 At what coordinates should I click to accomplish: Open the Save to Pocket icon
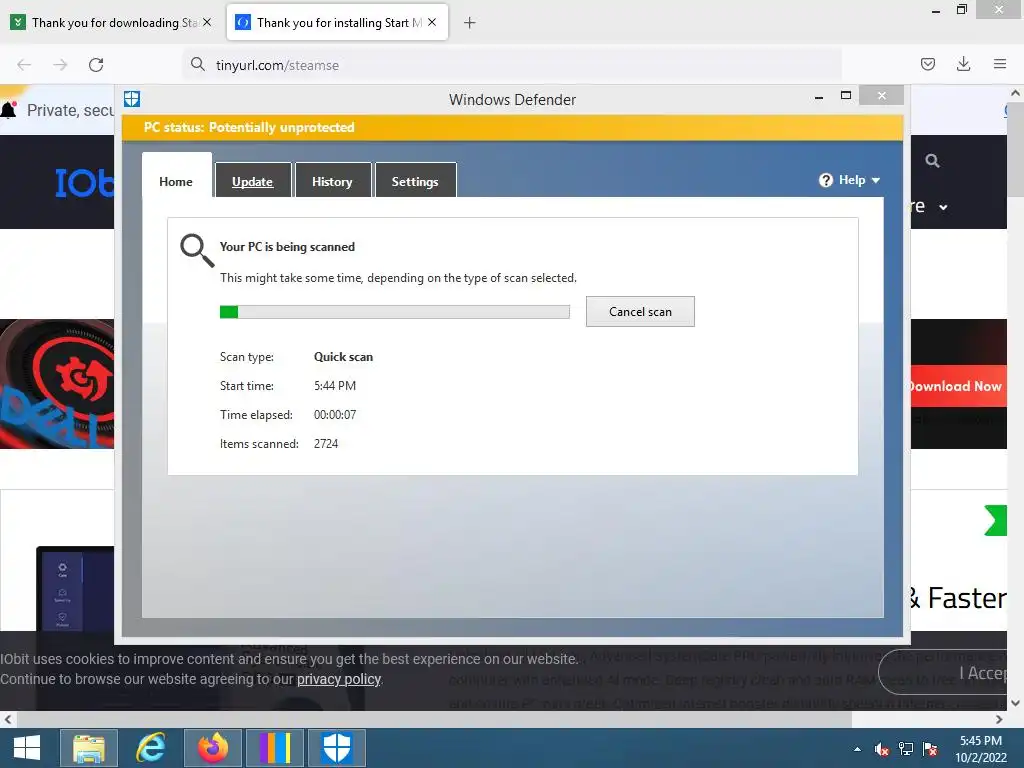click(x=927, y=64)
